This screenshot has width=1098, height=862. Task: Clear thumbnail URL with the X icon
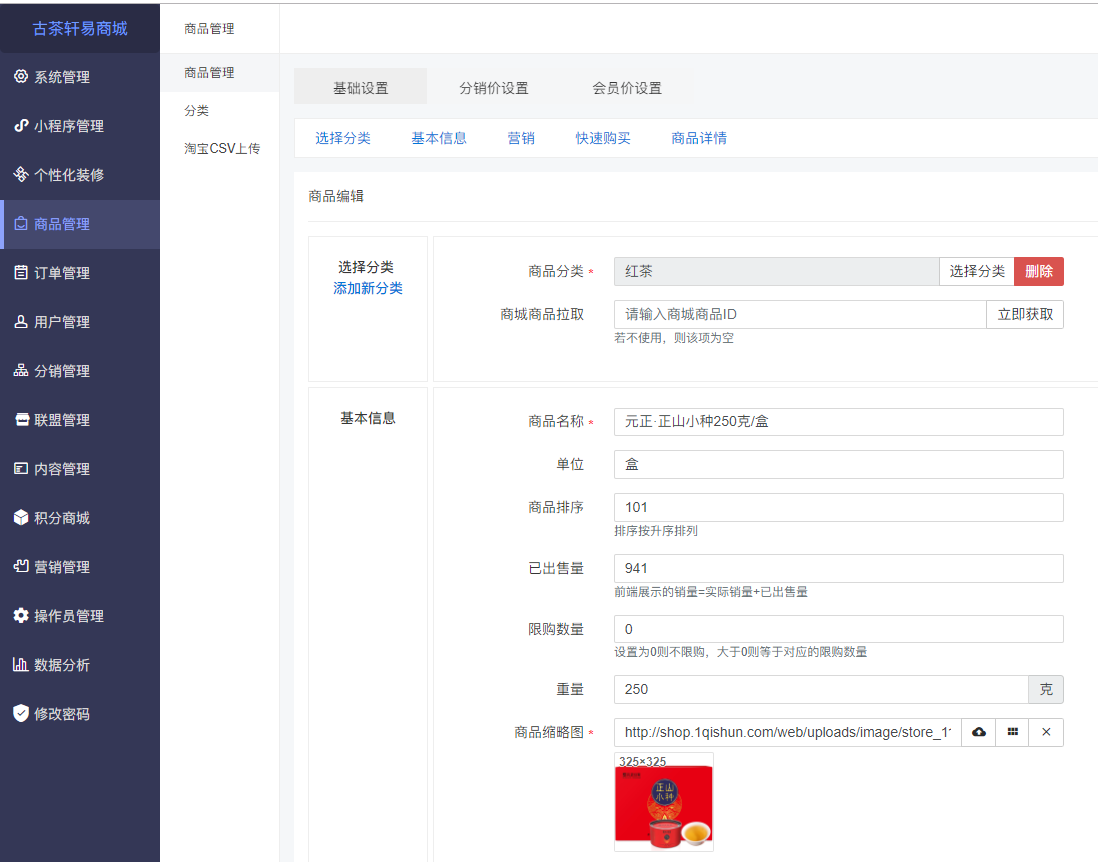click(x=1046, y=732)
